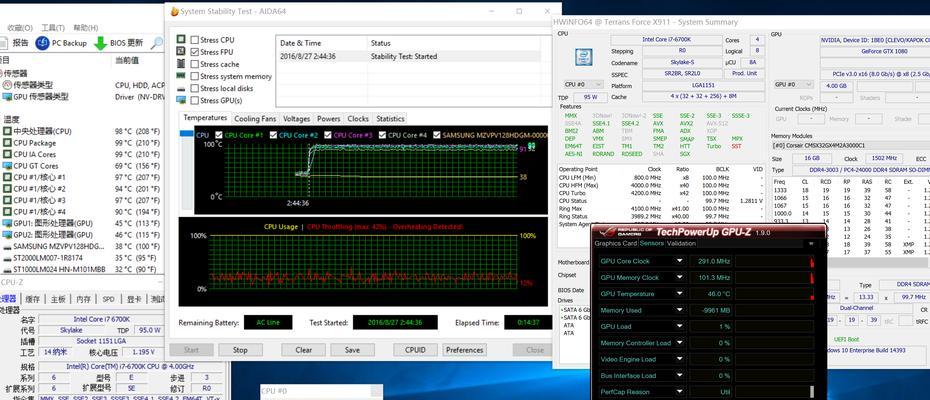Click the Stop button in stability test
This screenshot has width=930, height=400.
[x=240, y=350]
